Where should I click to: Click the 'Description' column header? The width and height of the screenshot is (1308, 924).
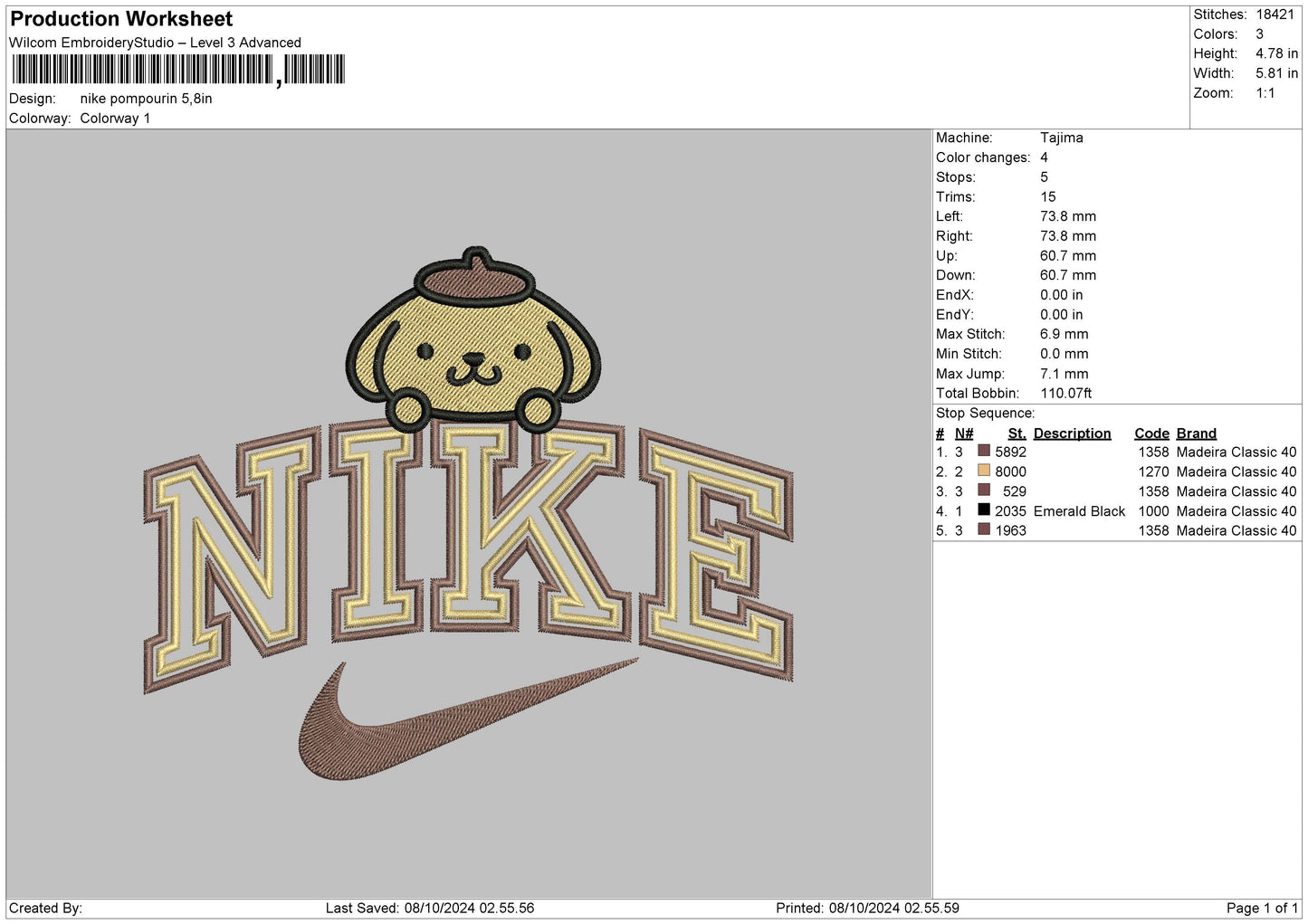pyautogui.click(x=1073, y=433)
